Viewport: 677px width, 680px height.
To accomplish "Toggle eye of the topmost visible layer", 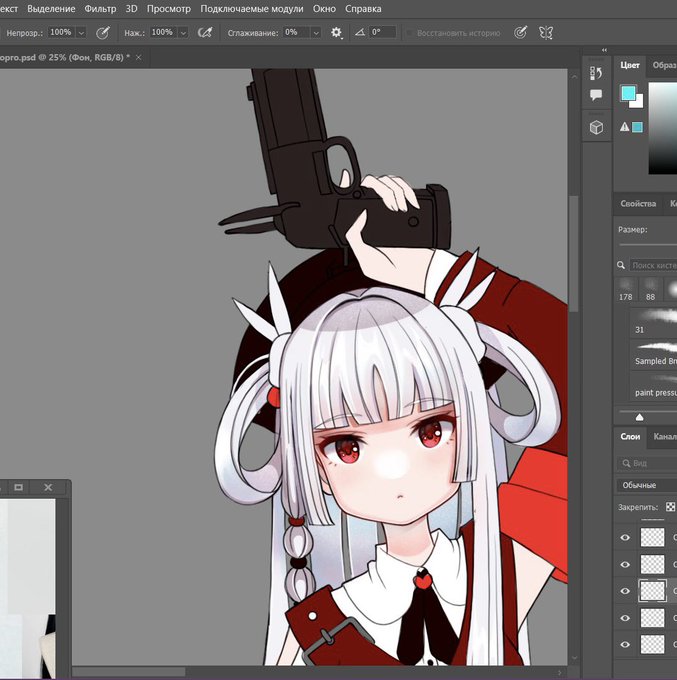I will pos(625,538).
